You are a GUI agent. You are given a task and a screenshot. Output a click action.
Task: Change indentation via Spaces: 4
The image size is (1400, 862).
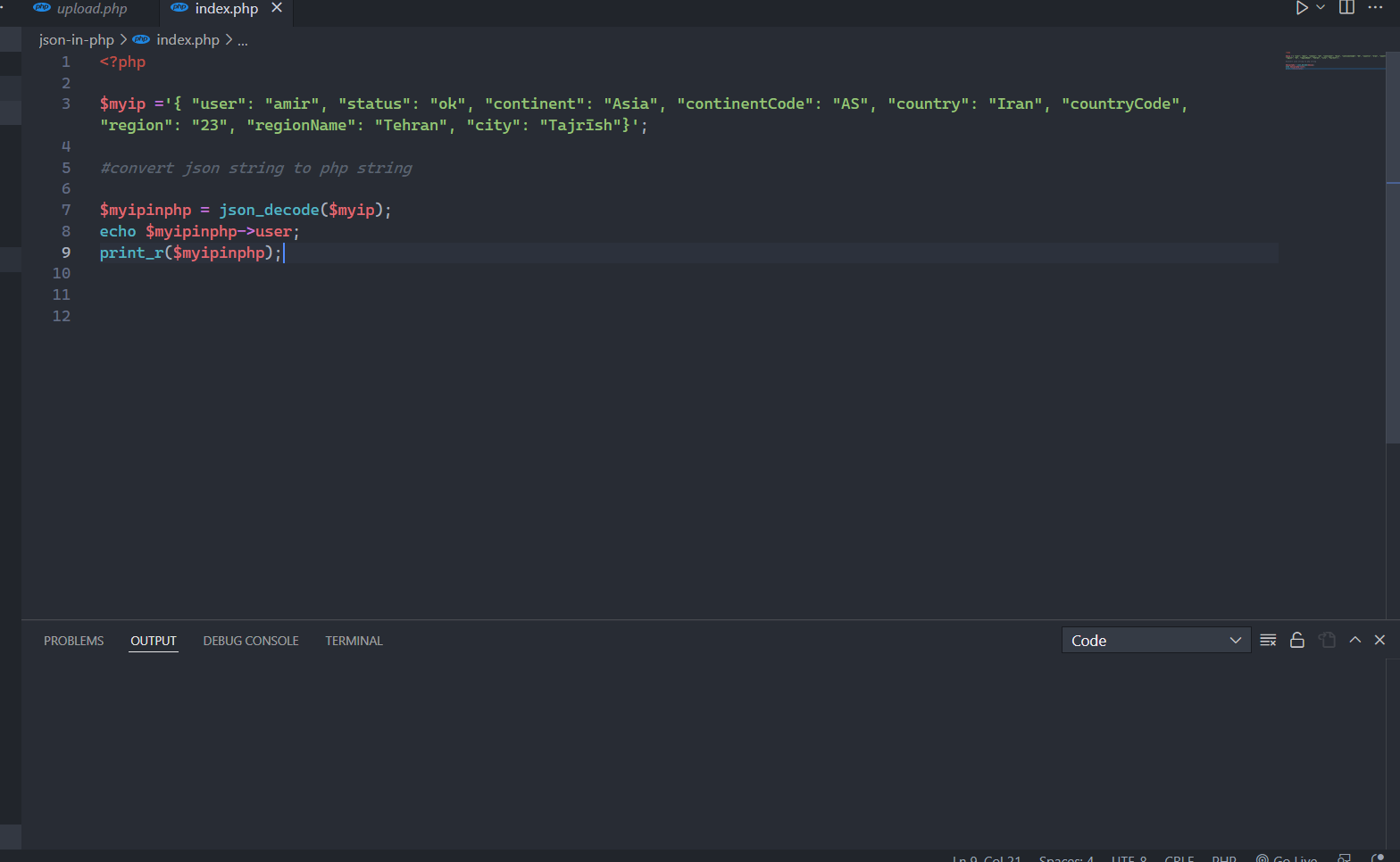click(1066, 858)
